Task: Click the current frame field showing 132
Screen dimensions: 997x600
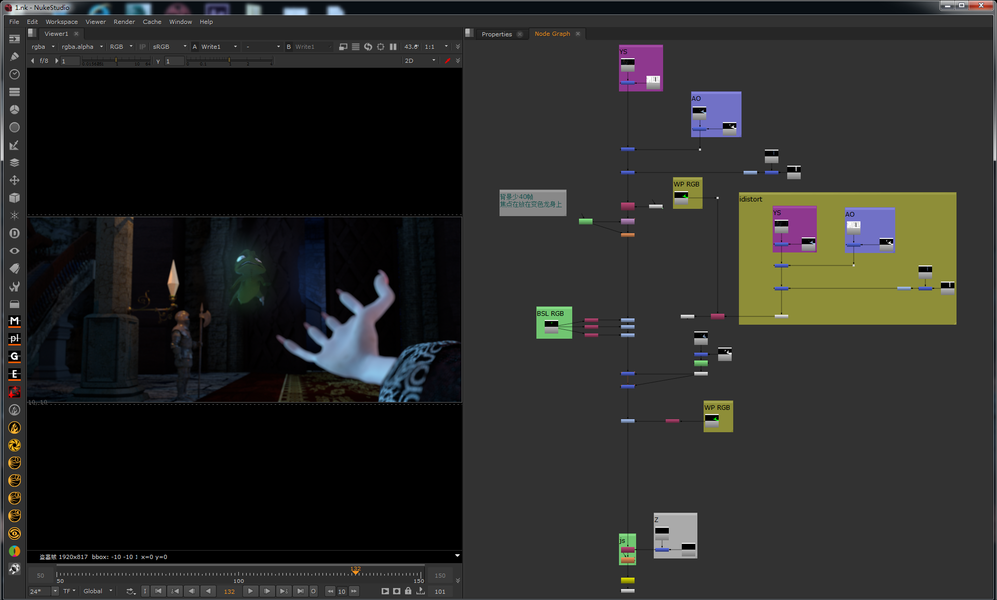Action: (x=229, y=591)
